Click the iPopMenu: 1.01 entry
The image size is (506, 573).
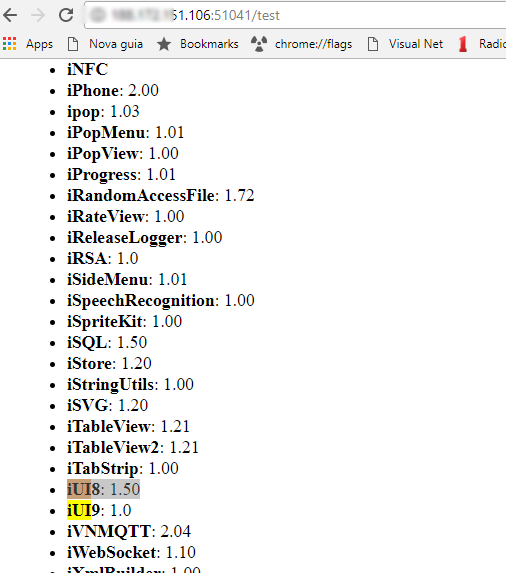[125, 132]
